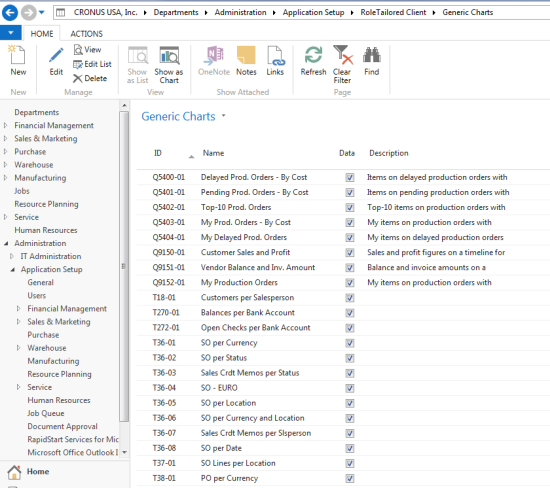This screenshot has height=488, width=550.
Task: Click Application Setup in the breadcrumb
Action: tap(313, 13)
